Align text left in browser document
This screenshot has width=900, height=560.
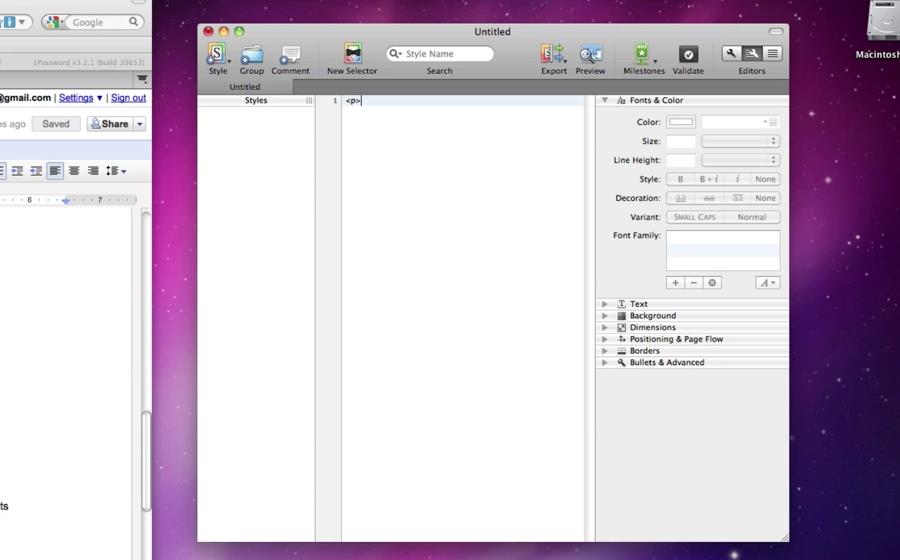coord(55,171)
